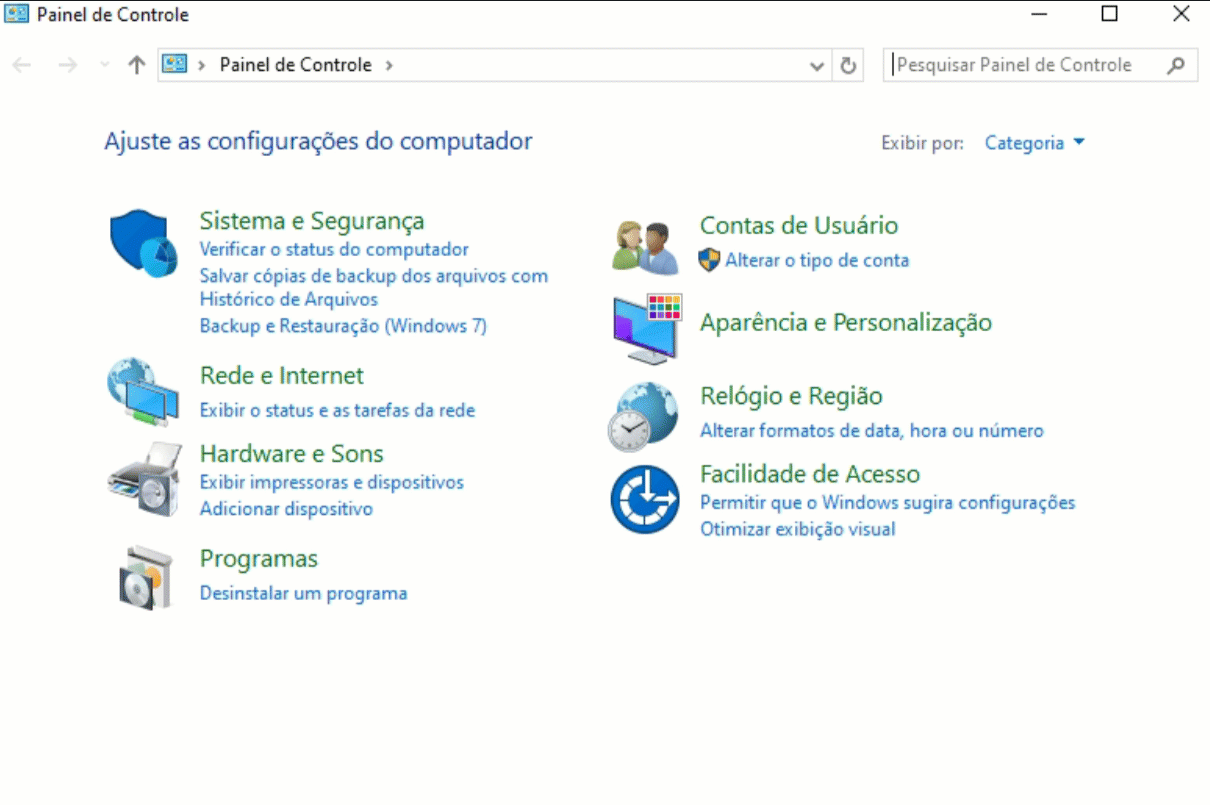
Task: Open the Facilidade de Acesso heading
Action: (x=810, y=474)
